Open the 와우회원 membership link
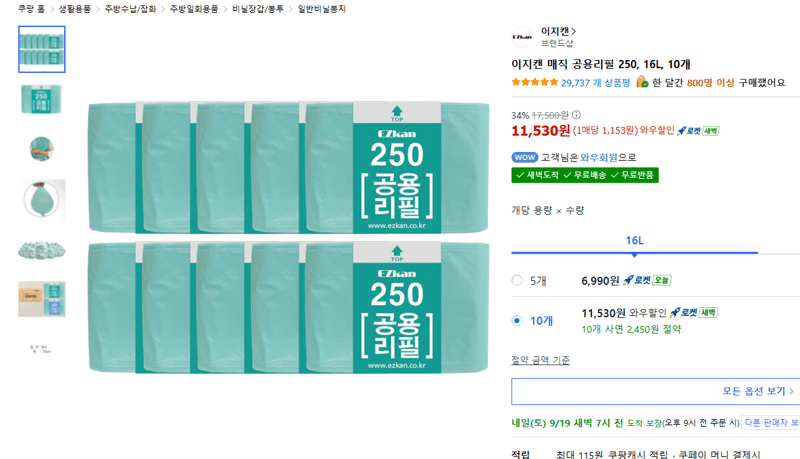Screen dimensions: 800x459 [599, 157]
